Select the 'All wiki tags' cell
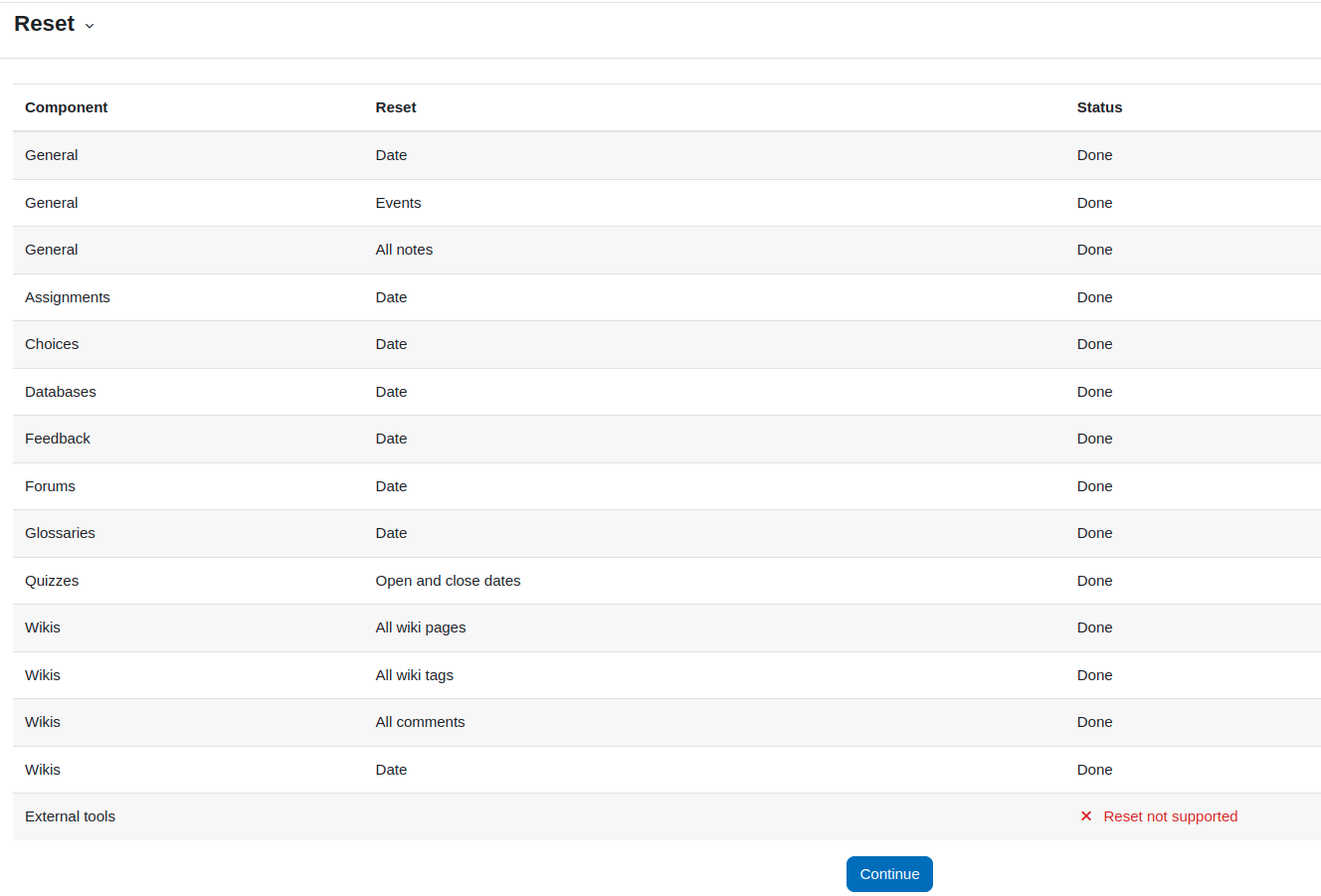The image size is (1321, 896). [414, 675]
